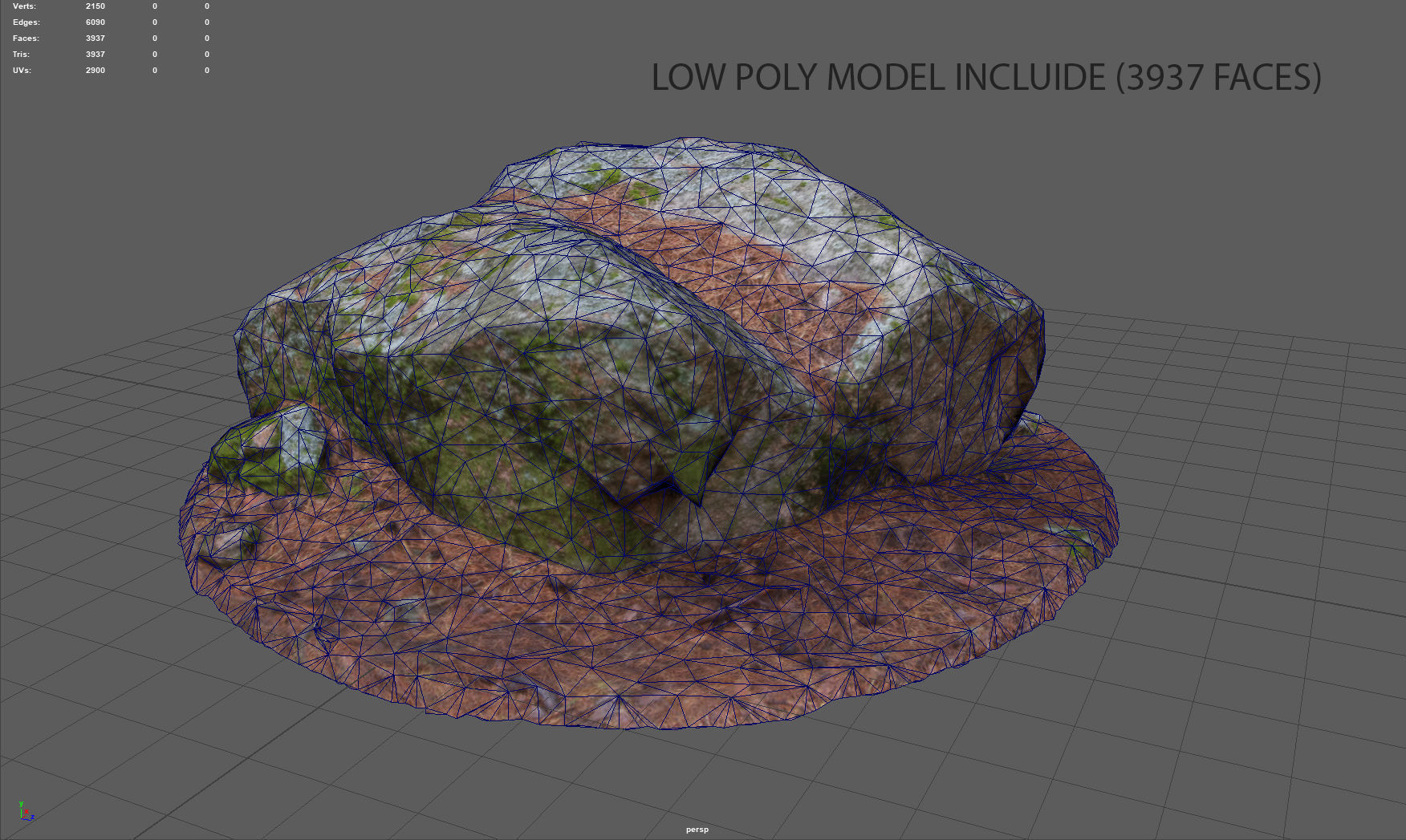Click the UVs: label in the HUD
Image resolution: width=1406 pixels, height=840 pixels.
click(x=22, y=71)
